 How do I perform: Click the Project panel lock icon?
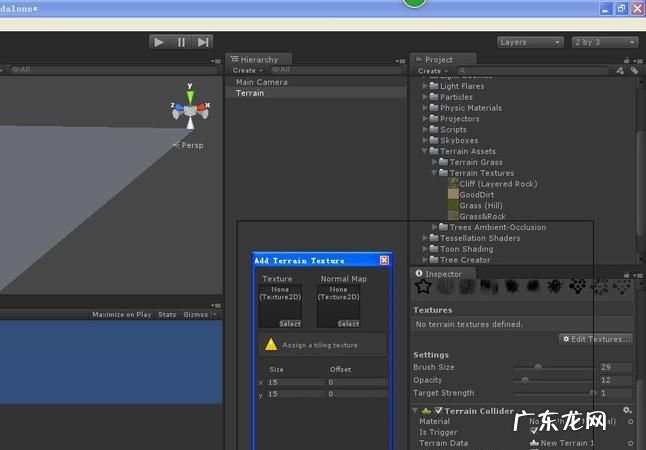point(626,60)
